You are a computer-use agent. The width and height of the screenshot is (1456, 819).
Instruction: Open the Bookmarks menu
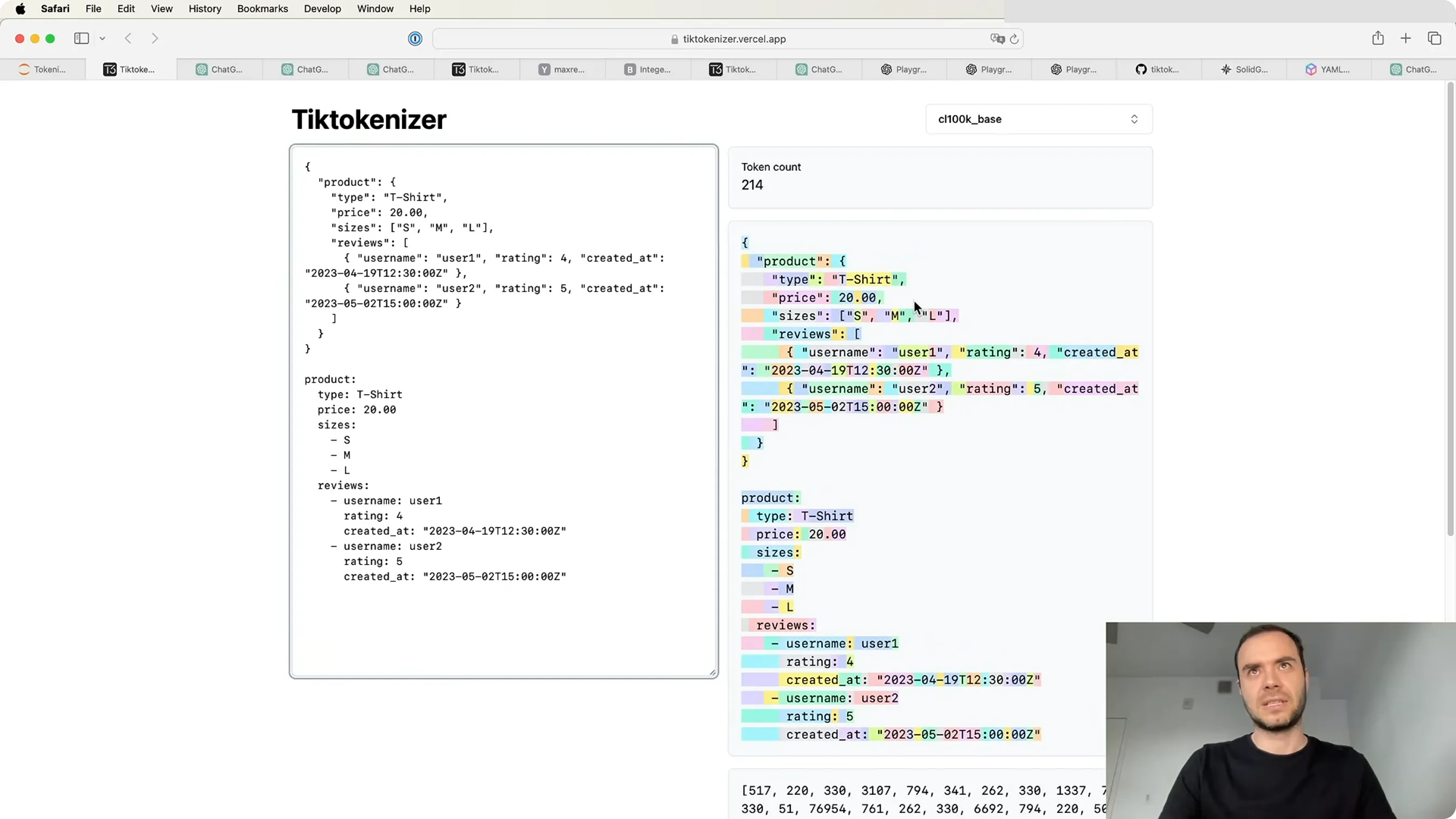(262, 9)
